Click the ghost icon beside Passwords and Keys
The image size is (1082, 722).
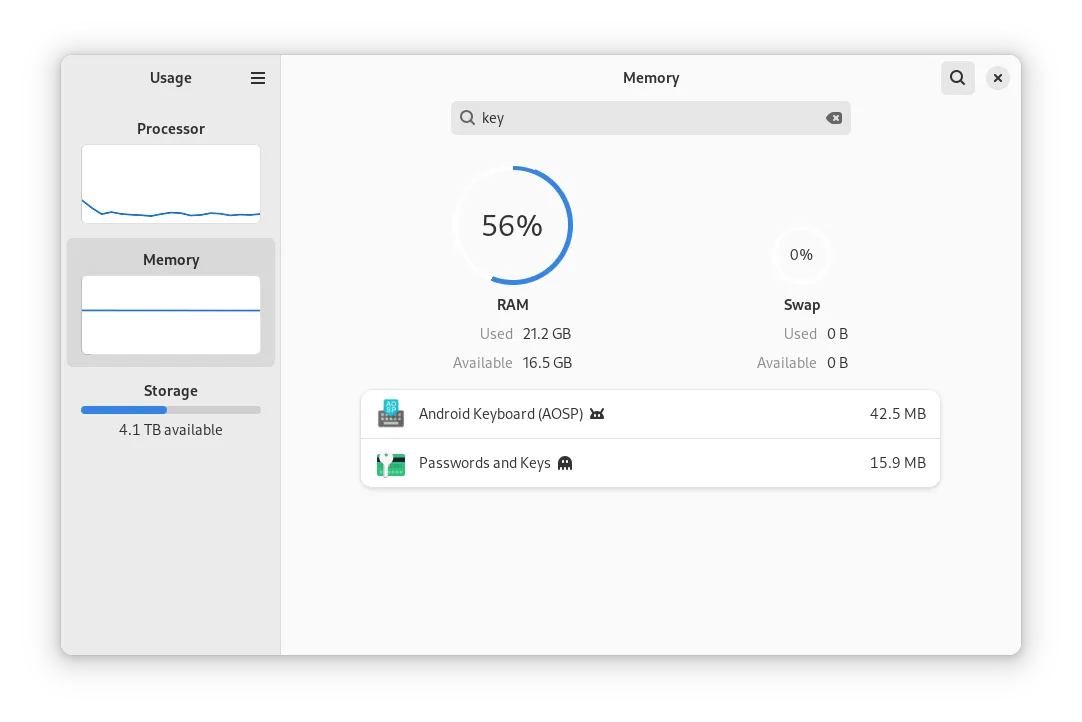click(x=565, y=463)
